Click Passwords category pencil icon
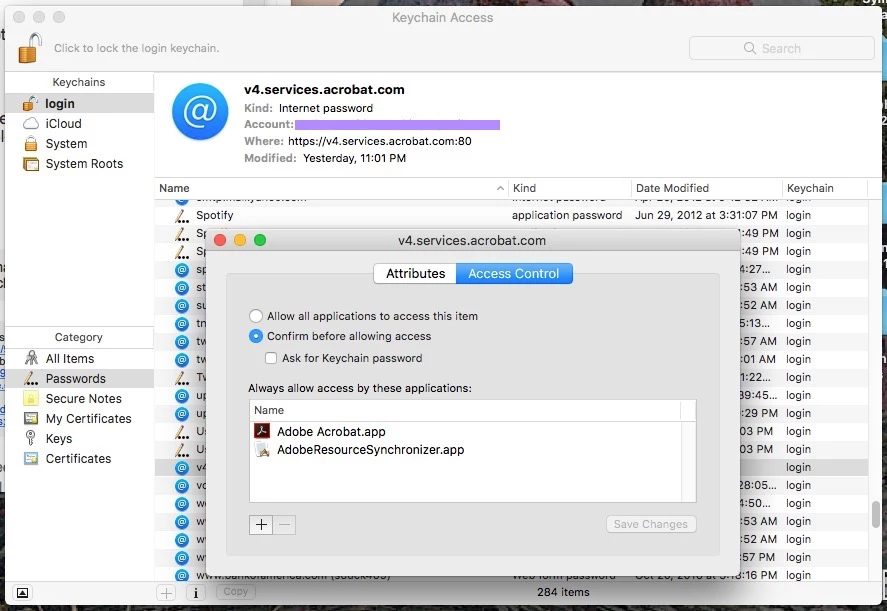This screenshot has height=611, width=887. coord(31,378)
